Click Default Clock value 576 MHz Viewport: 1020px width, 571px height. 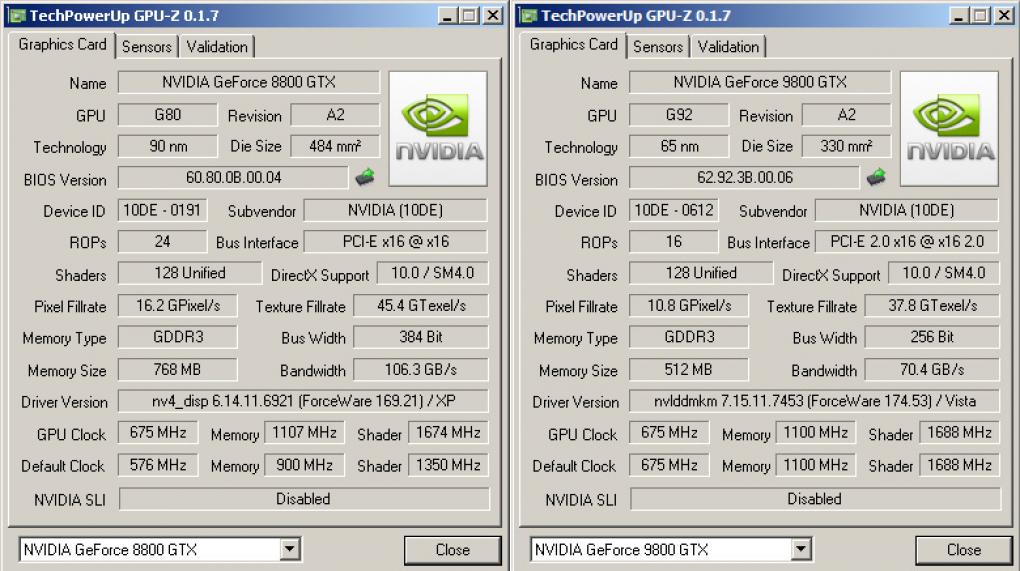point(158,465)
